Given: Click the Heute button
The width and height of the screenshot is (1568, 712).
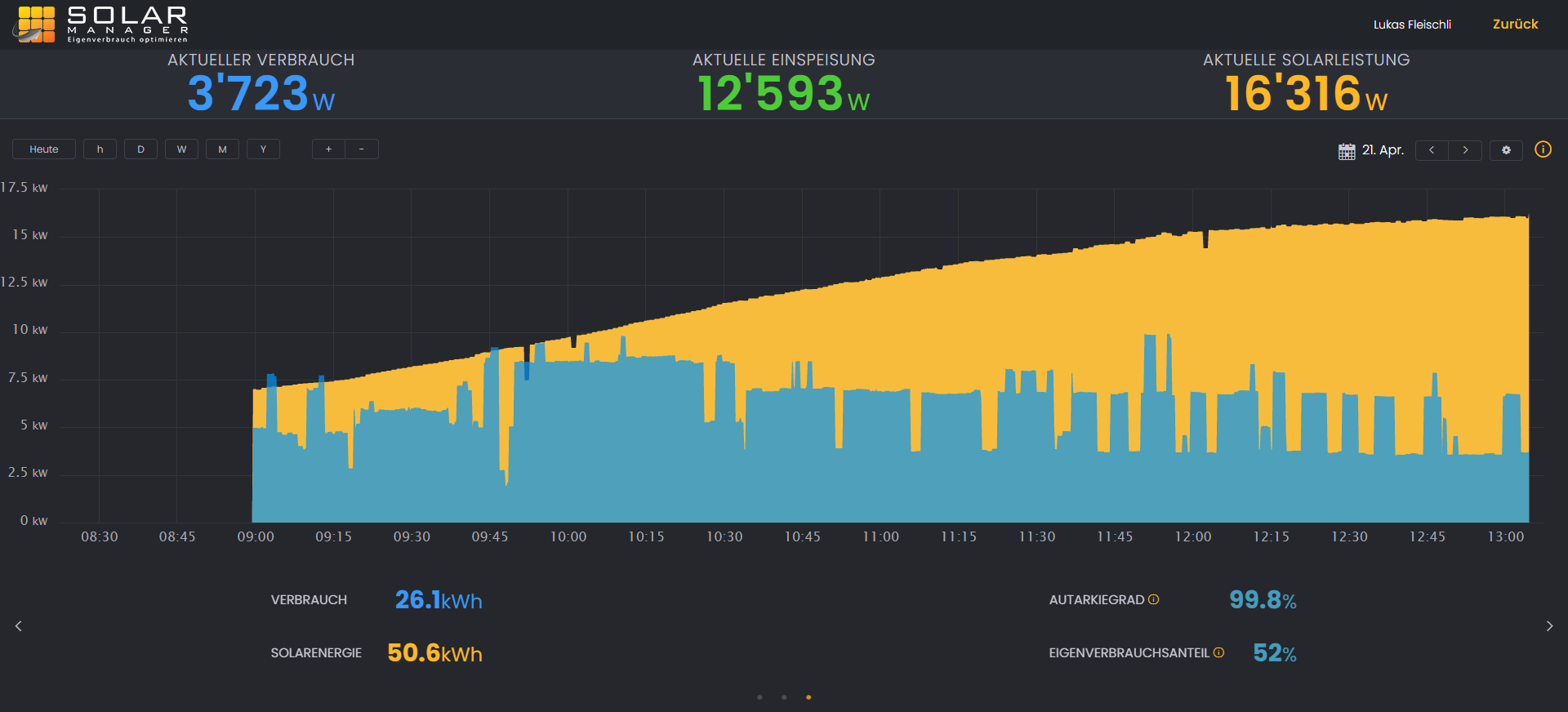Looking at the screenshot, I should [44, 149].
